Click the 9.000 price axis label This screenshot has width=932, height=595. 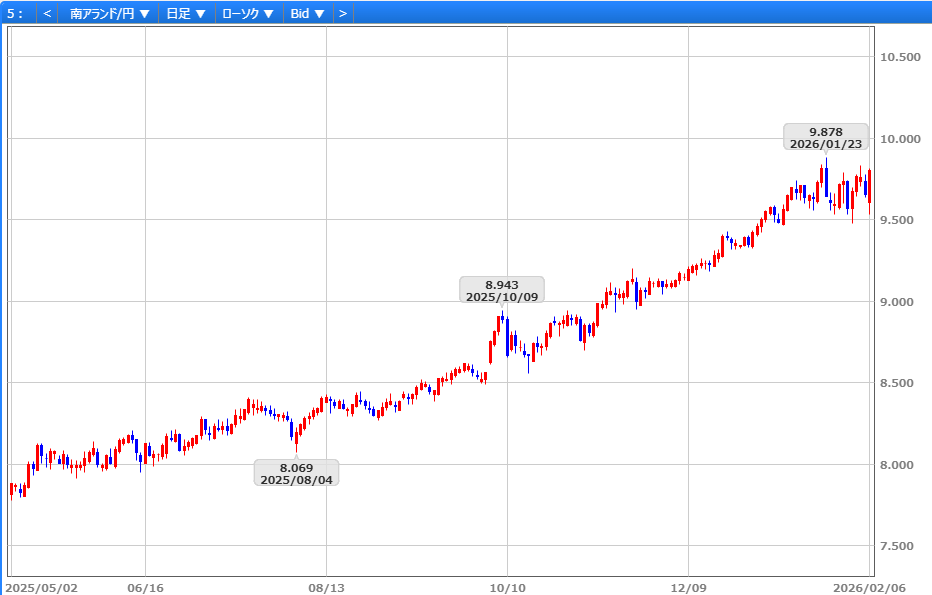[898, 302]
